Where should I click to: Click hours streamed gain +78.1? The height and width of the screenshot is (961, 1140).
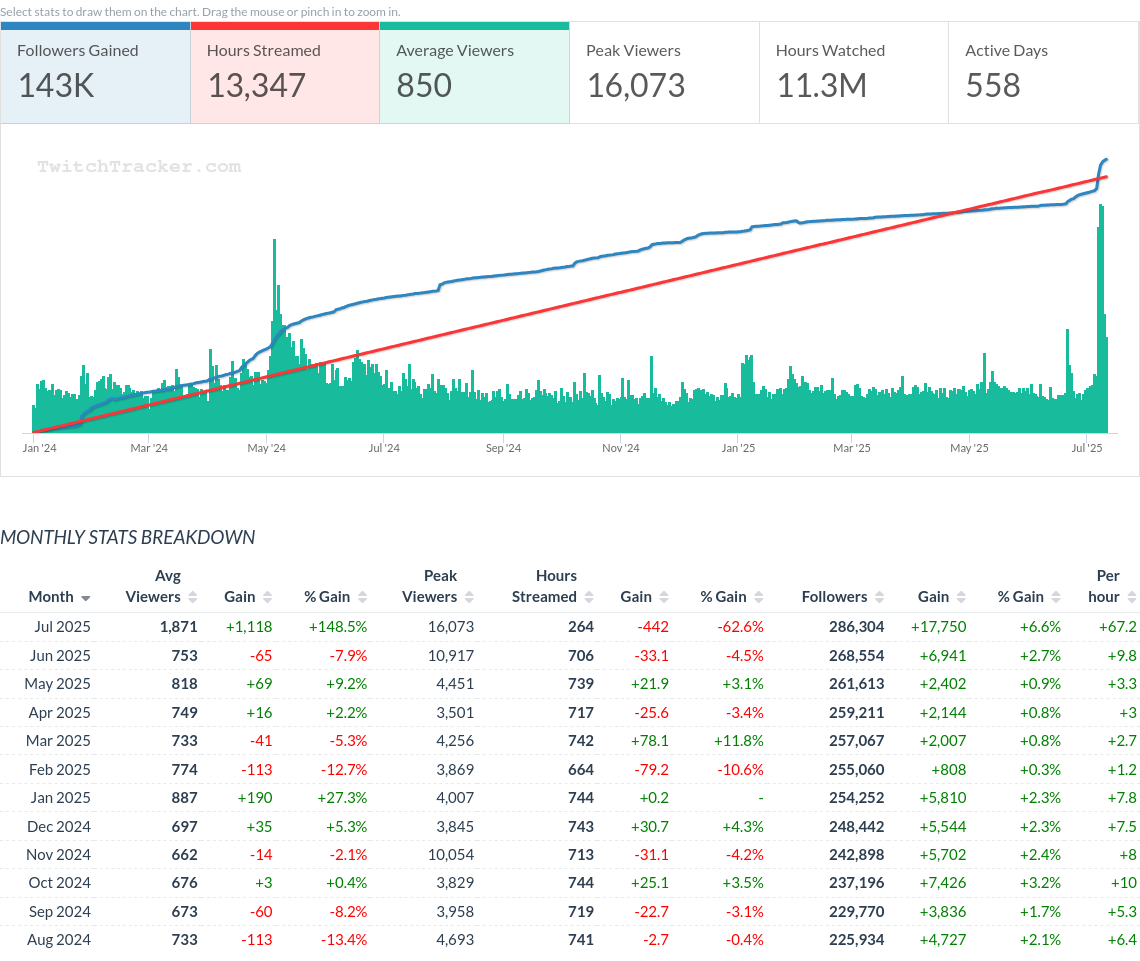[x=649, y=741]
